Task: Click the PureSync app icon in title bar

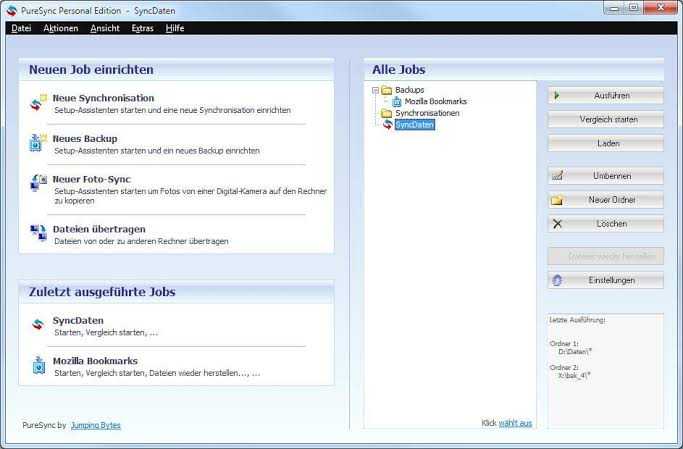Action: [x=11, y=8]
